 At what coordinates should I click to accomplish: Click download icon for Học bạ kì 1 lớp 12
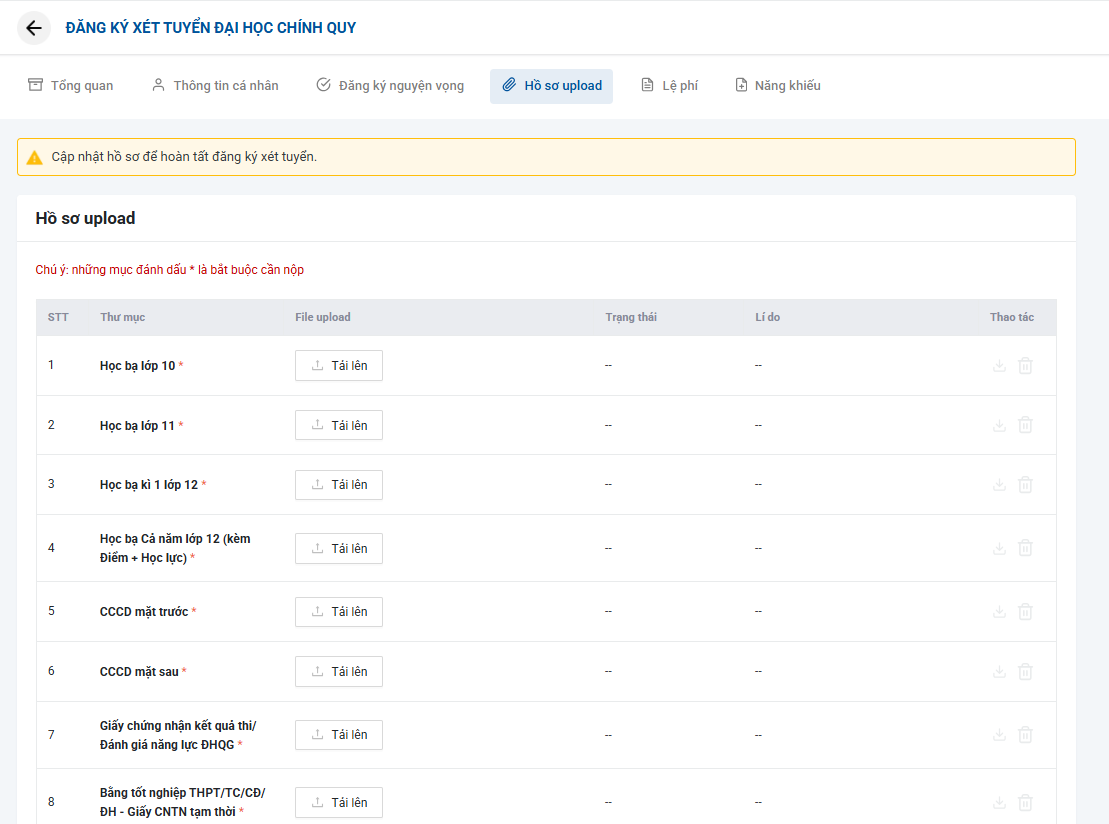coord(998,485)
